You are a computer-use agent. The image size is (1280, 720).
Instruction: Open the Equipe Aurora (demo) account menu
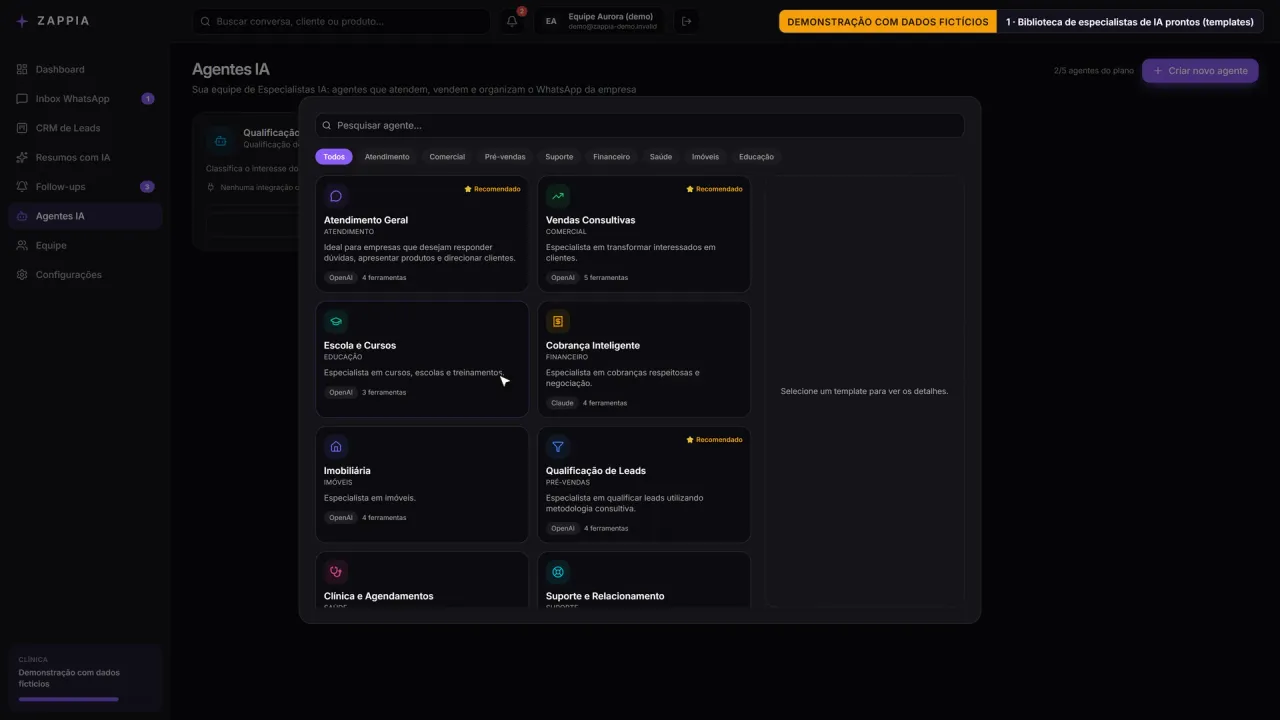pos(600,21)
